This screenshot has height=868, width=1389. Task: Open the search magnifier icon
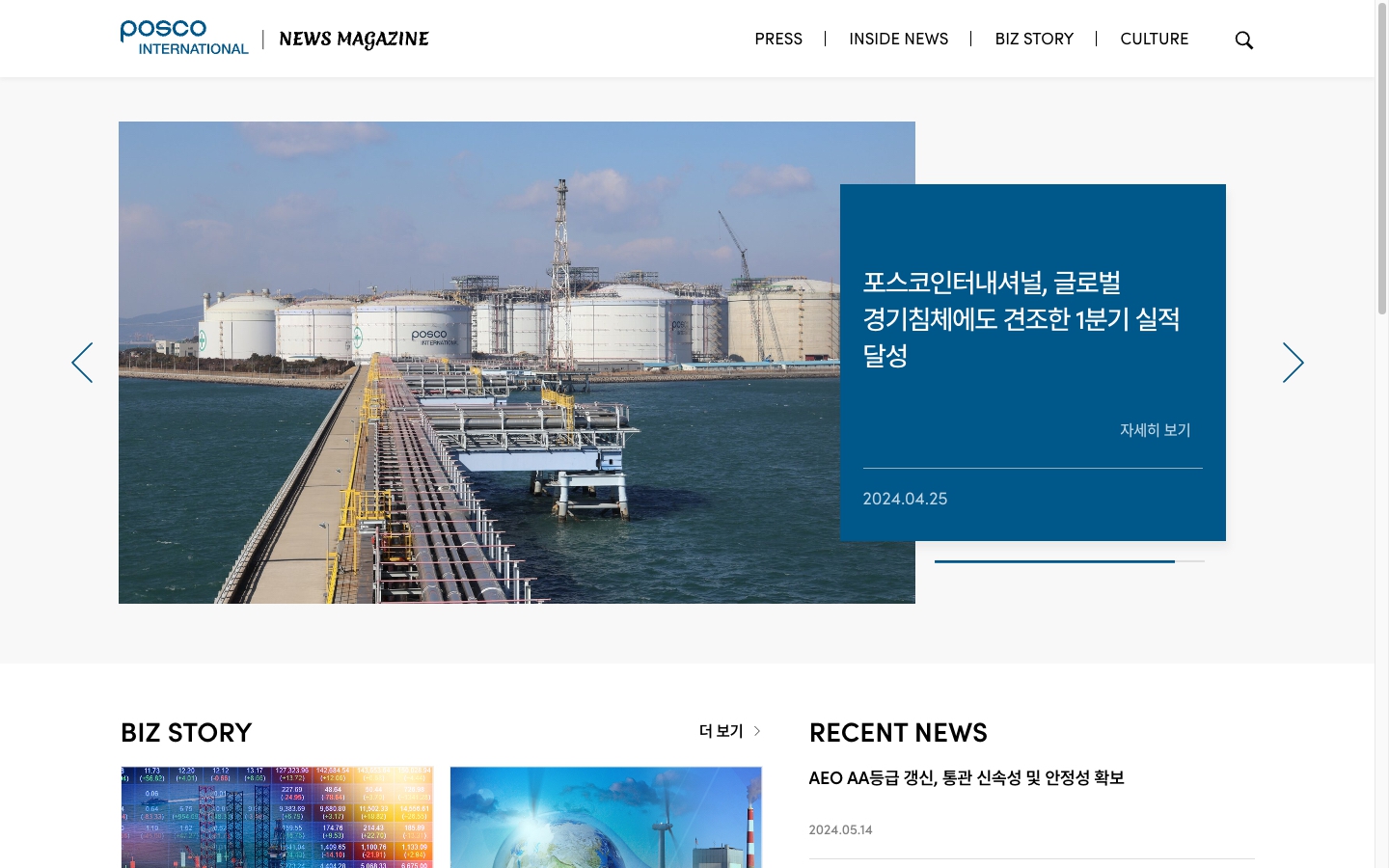click(1244, 40)
